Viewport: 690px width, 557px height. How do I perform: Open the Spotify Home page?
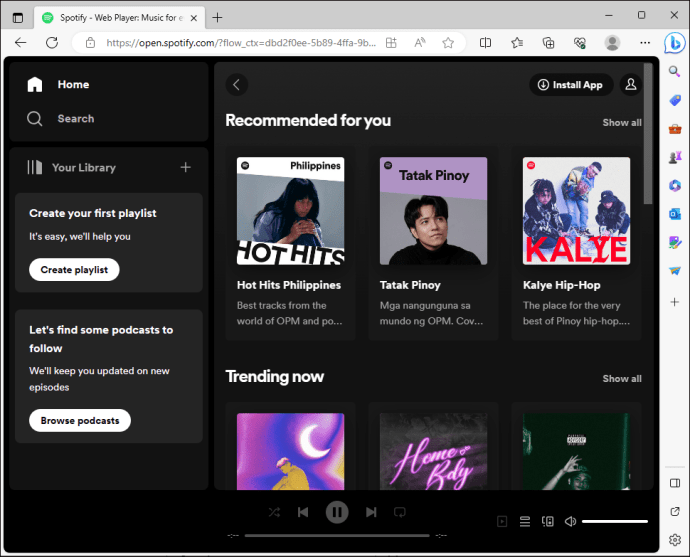[x=58, y=84]
